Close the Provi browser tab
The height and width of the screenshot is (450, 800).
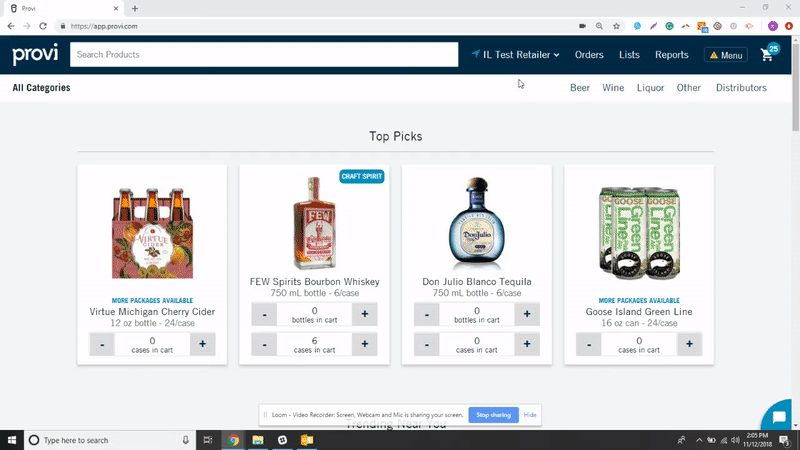[116, 8]
